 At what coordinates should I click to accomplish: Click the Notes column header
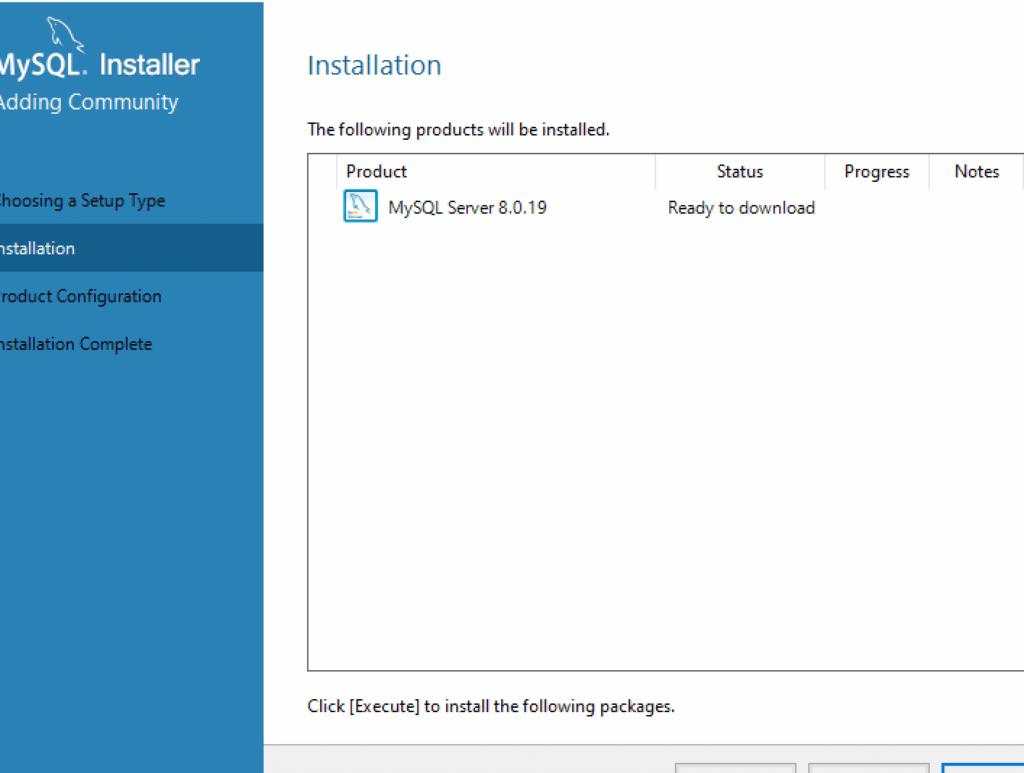(976, 172)
